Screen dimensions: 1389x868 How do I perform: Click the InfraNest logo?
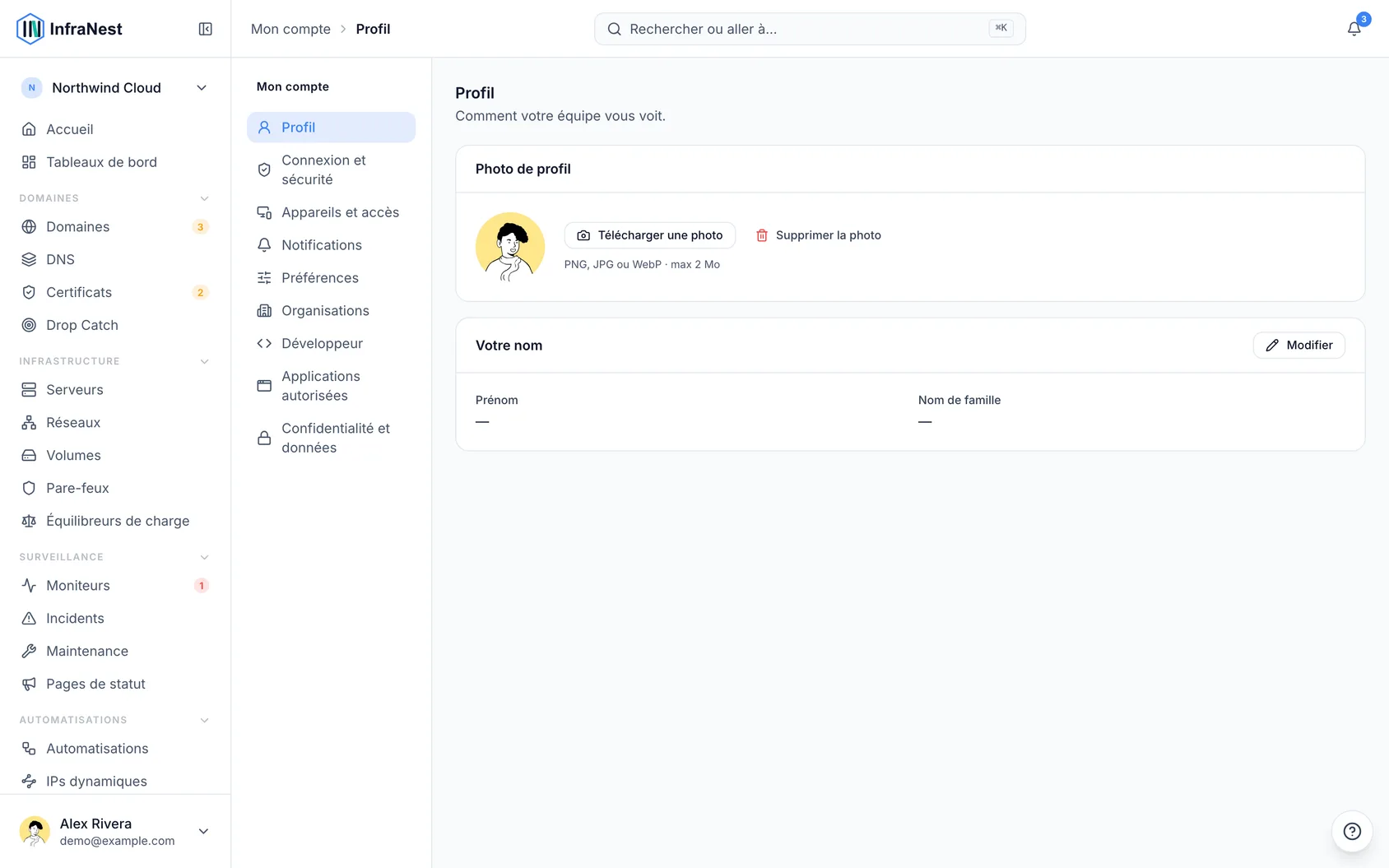click(x=69, y=29)
